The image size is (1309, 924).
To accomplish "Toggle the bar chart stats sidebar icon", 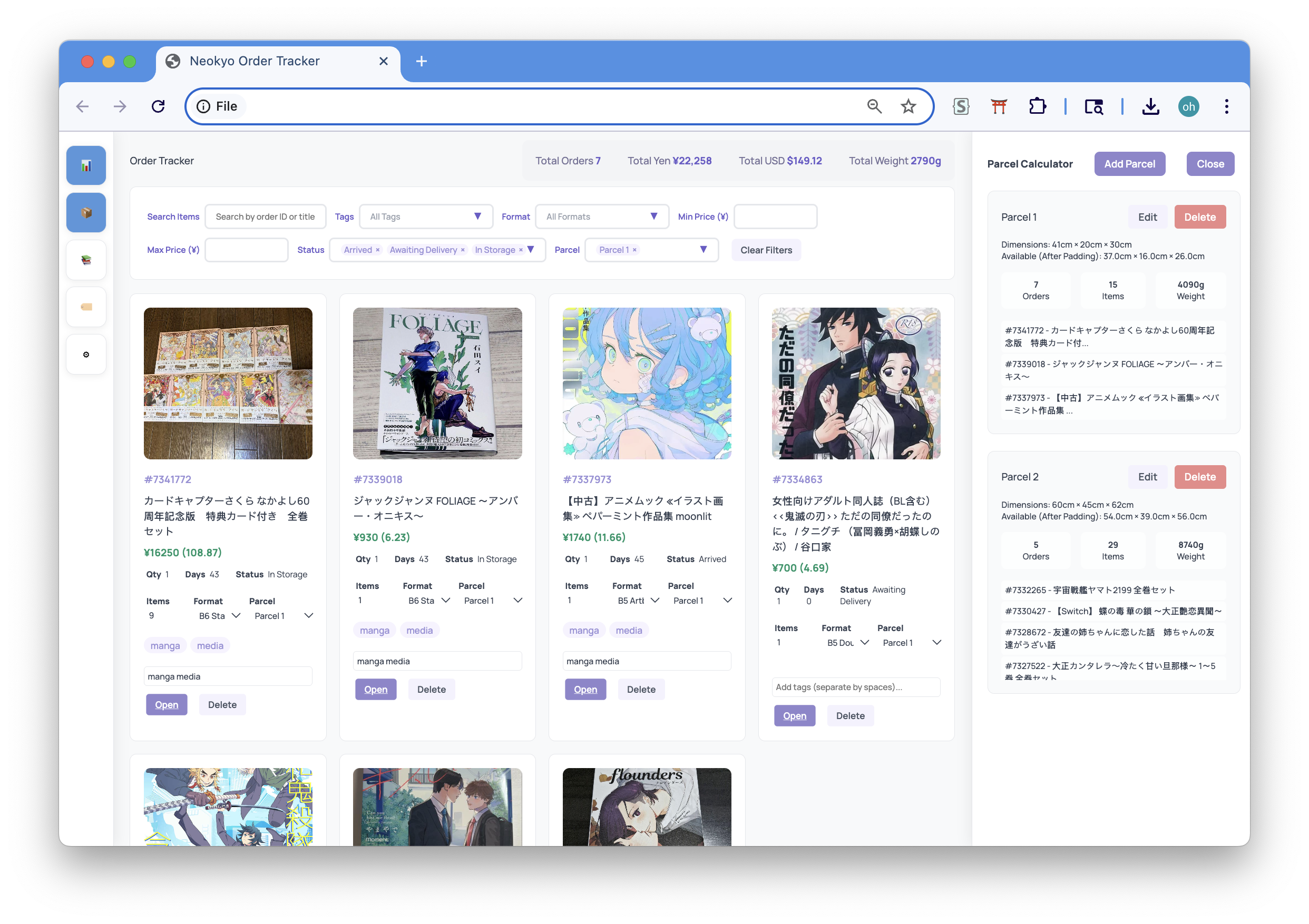I will 86,165.
